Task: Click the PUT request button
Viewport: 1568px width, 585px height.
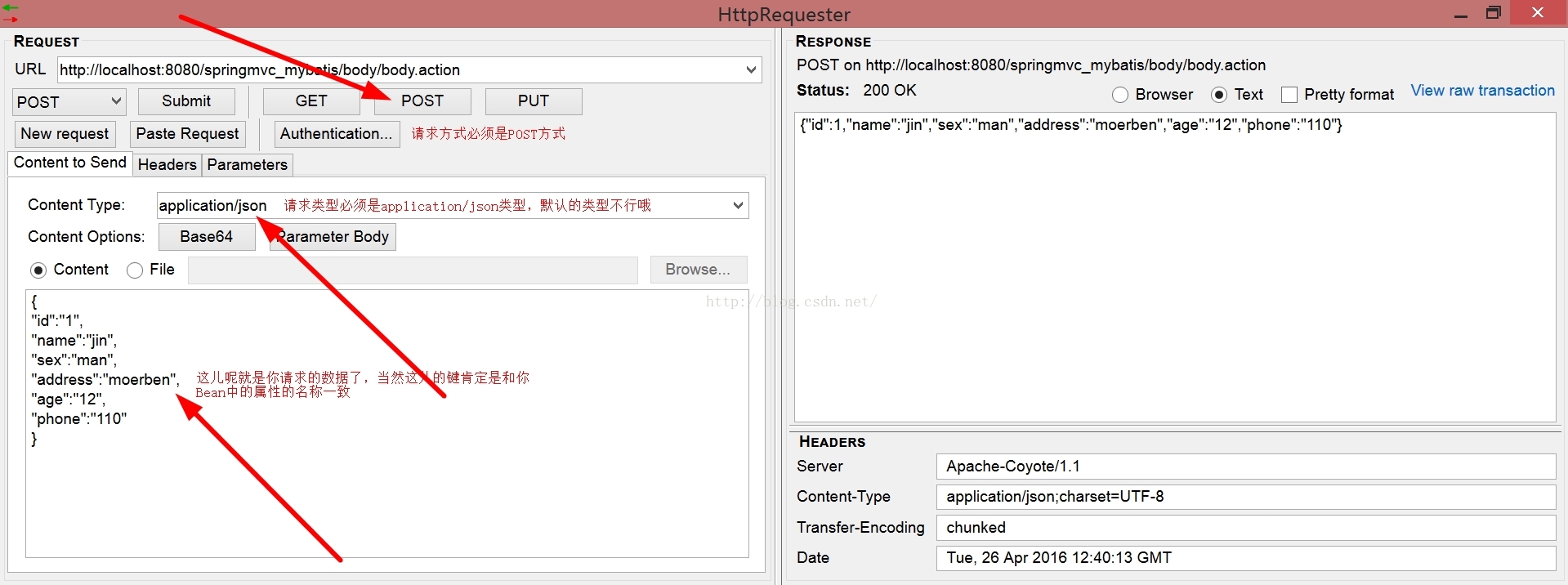Action: click(534, 101)
